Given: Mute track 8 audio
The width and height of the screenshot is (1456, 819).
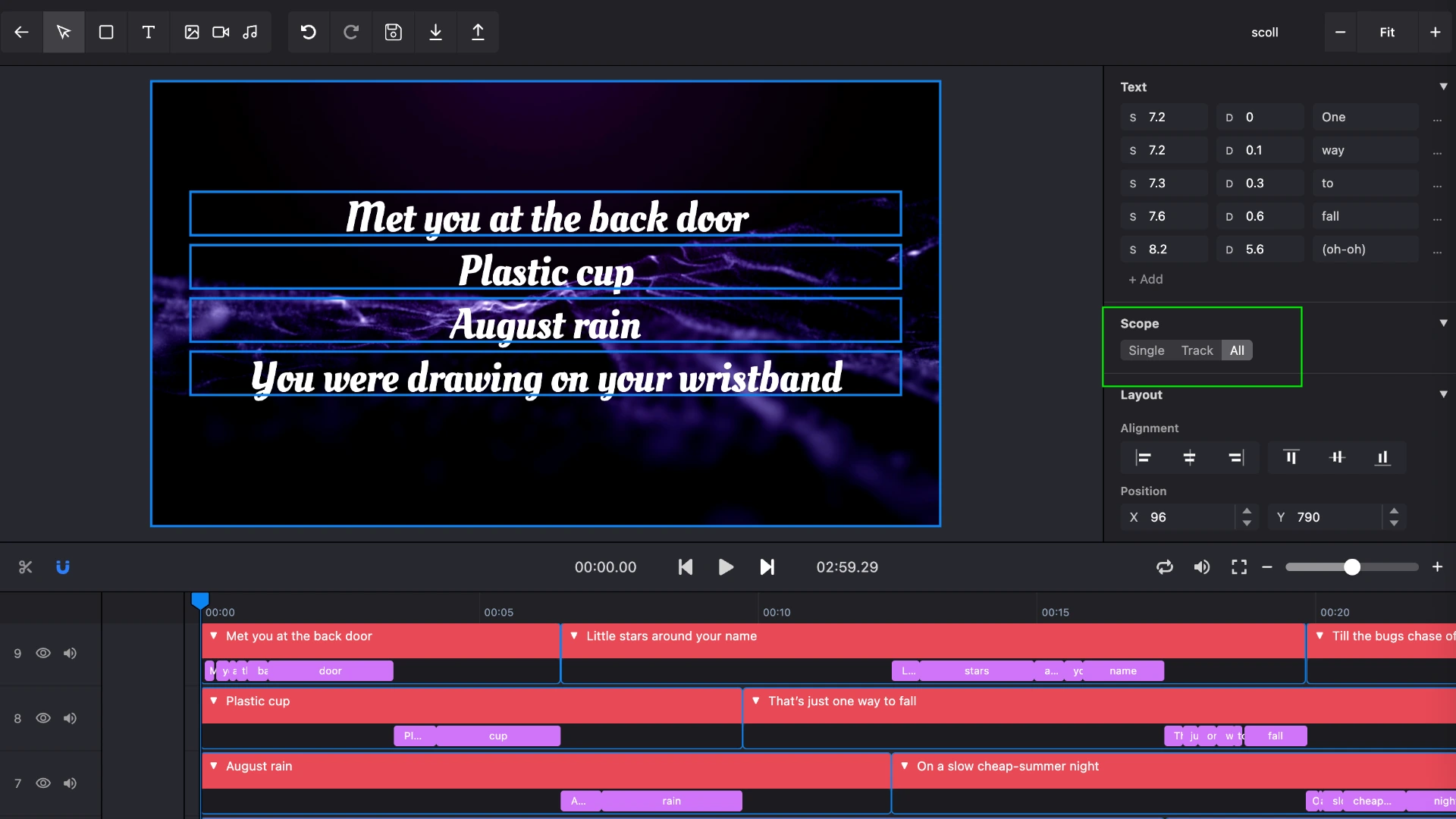Looking at the screenshot, I should 70,718.
